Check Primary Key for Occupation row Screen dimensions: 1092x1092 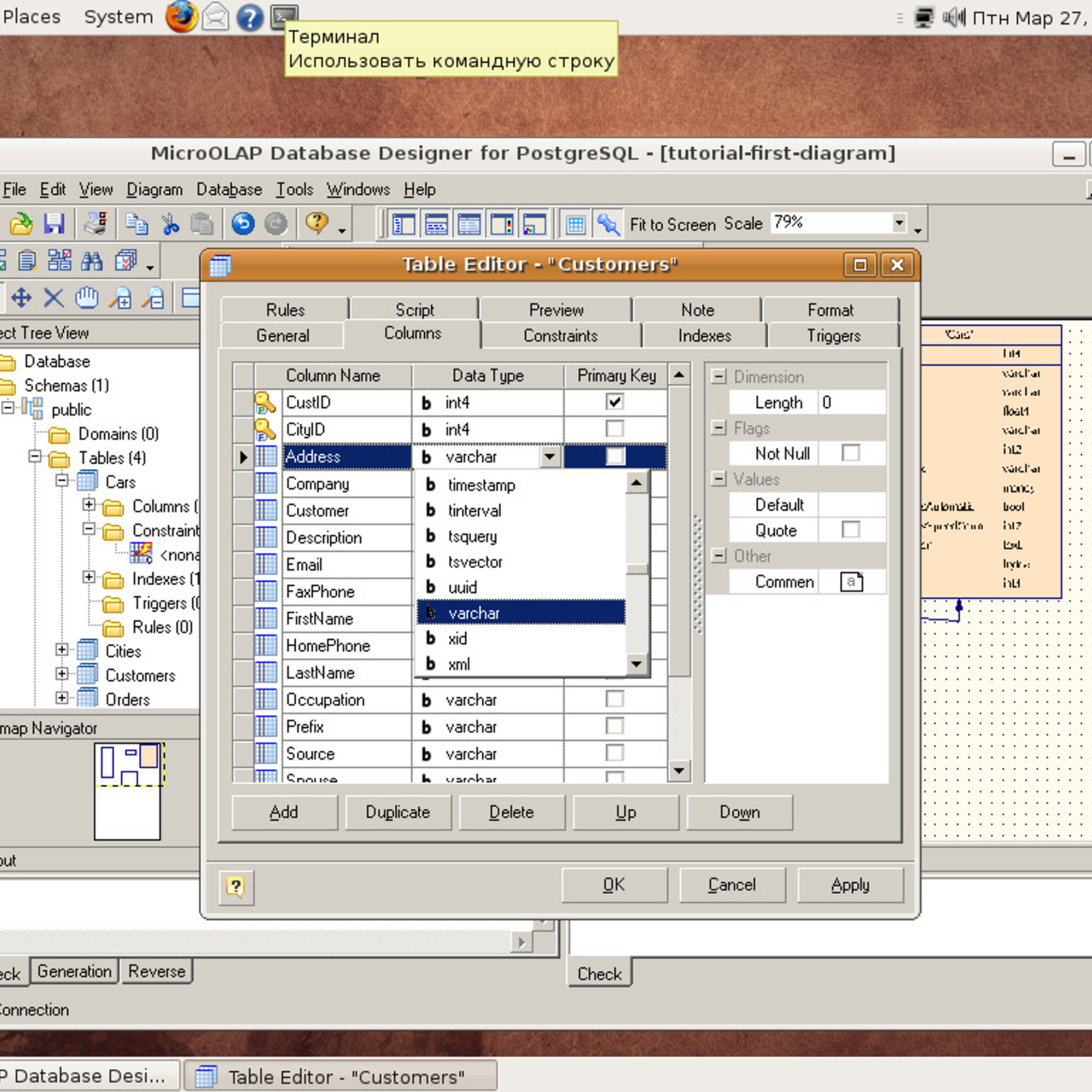click(x=615, y=699)
